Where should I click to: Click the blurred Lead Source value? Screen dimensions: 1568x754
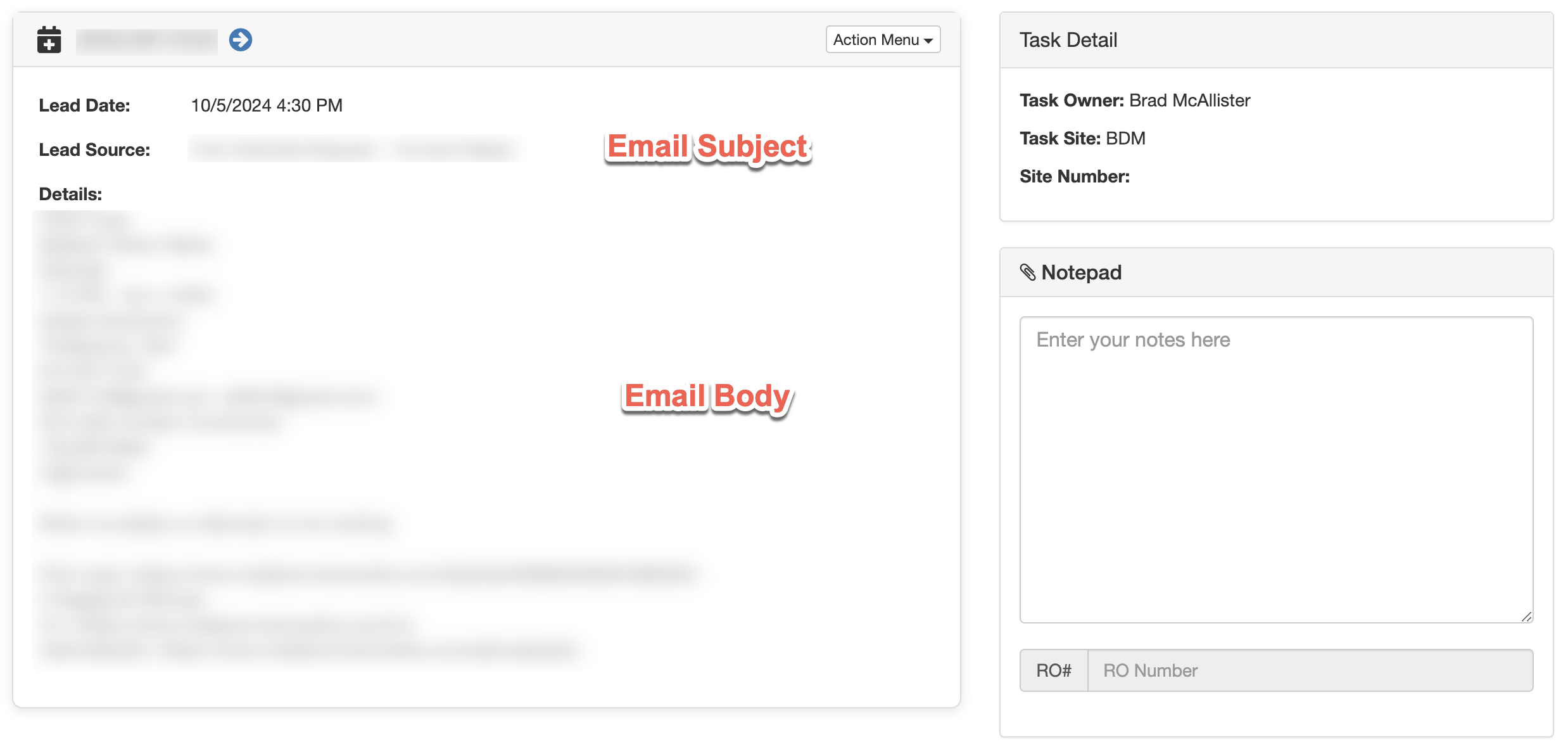(x=355, y=150)
